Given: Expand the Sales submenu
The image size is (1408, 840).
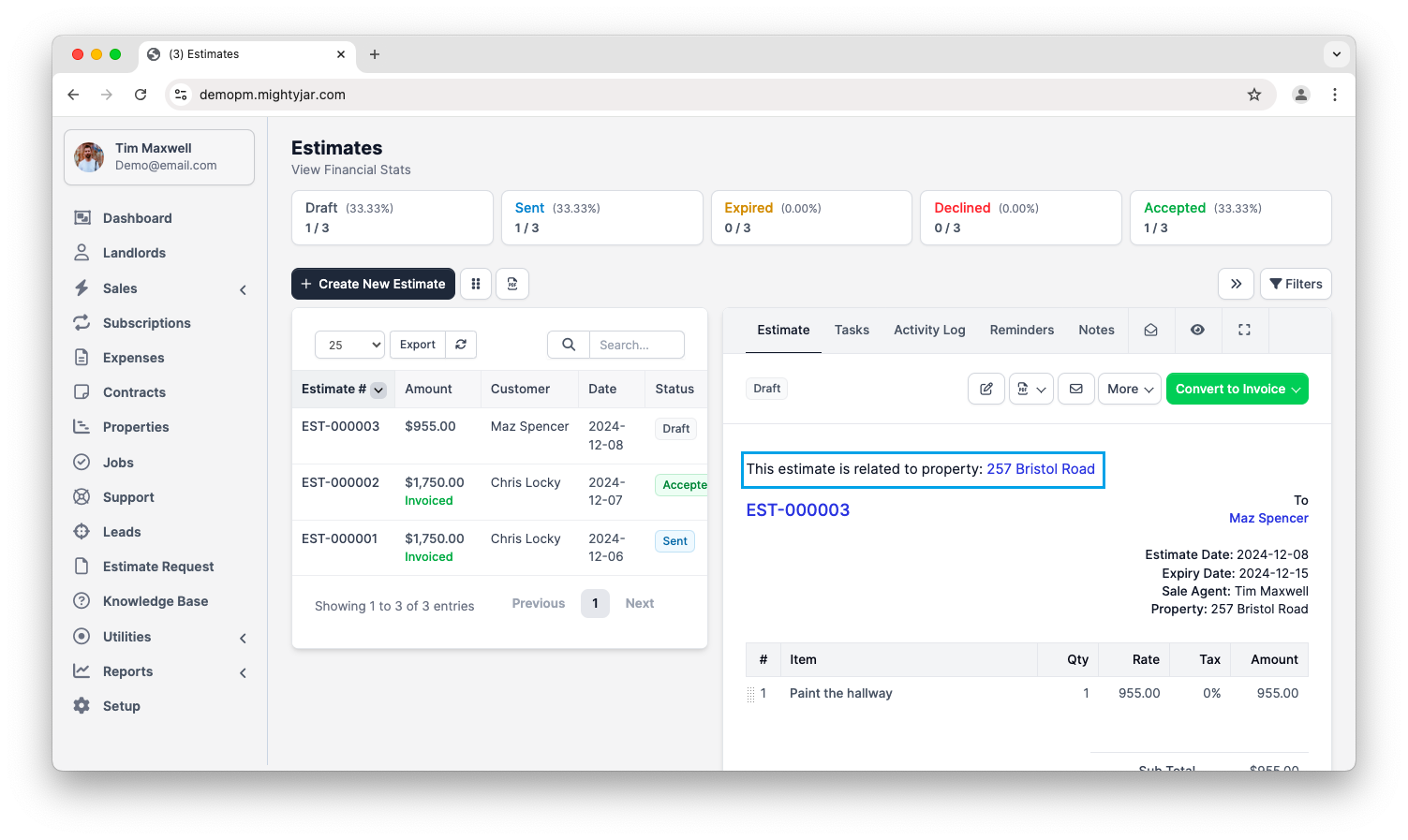Looking at the screenshot, I should pos(243,289).
